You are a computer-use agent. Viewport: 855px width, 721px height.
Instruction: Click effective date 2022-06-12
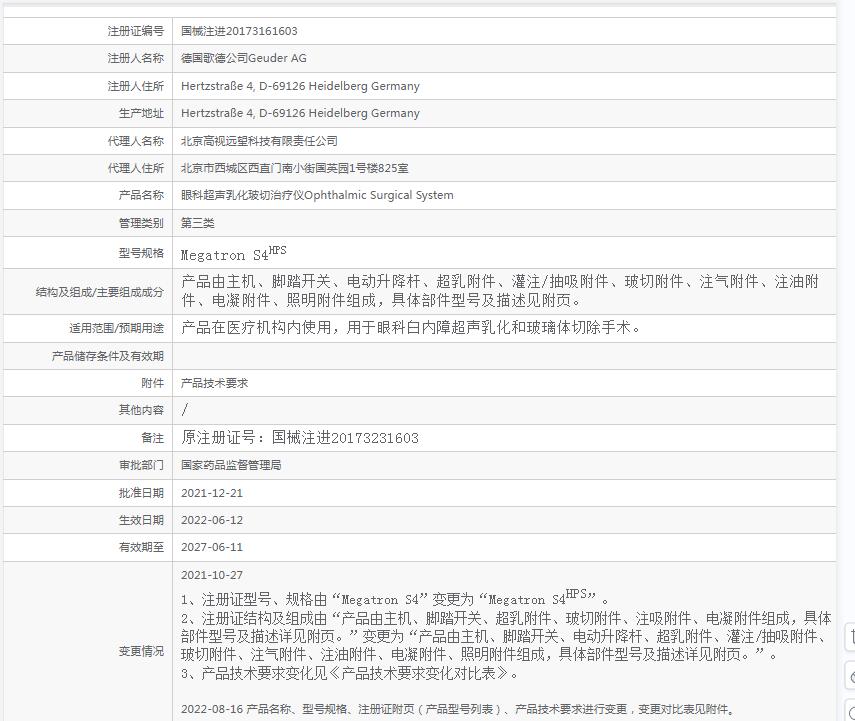212,520
